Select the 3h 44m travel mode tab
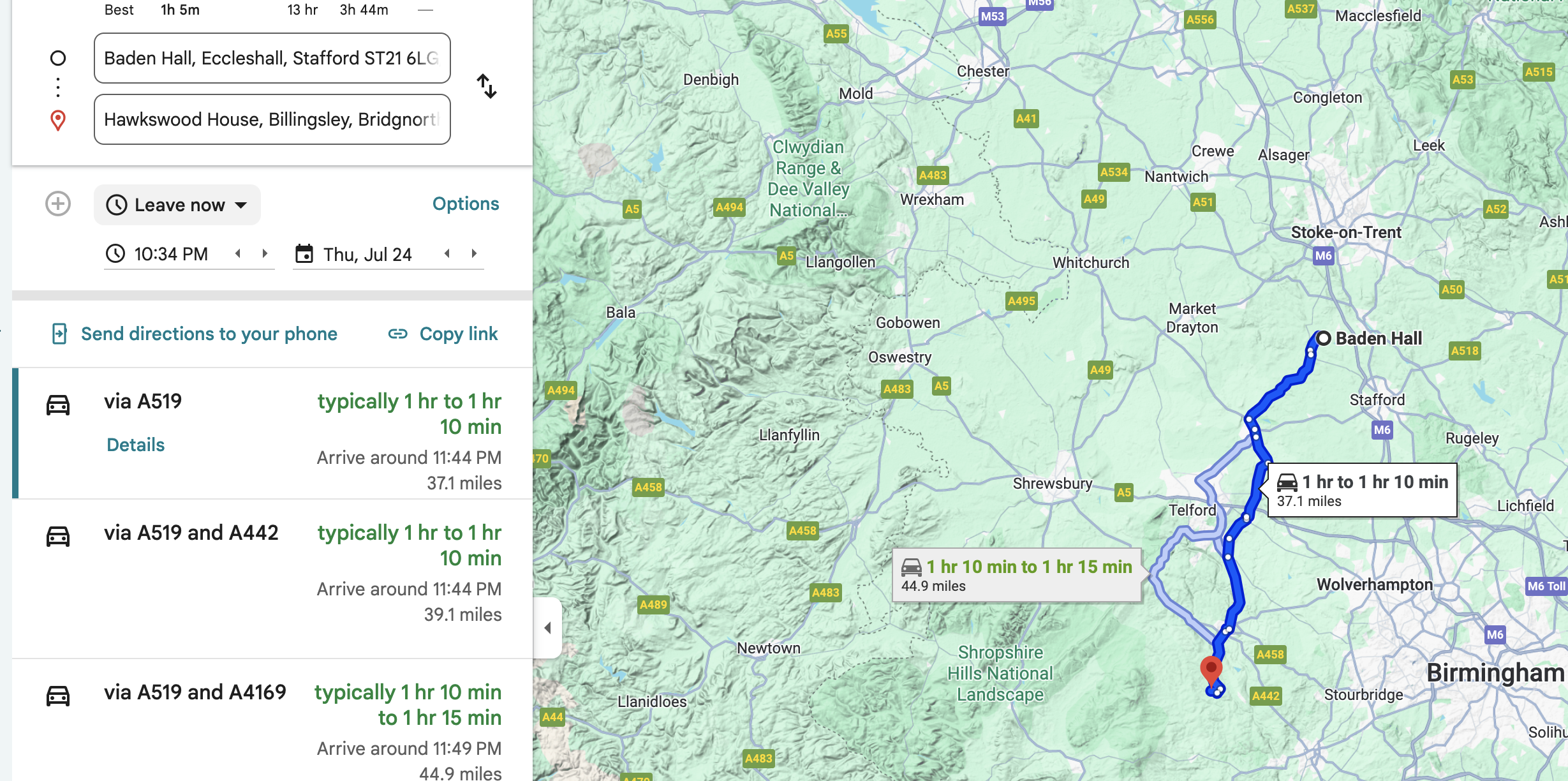 click(x=364, y=10)
